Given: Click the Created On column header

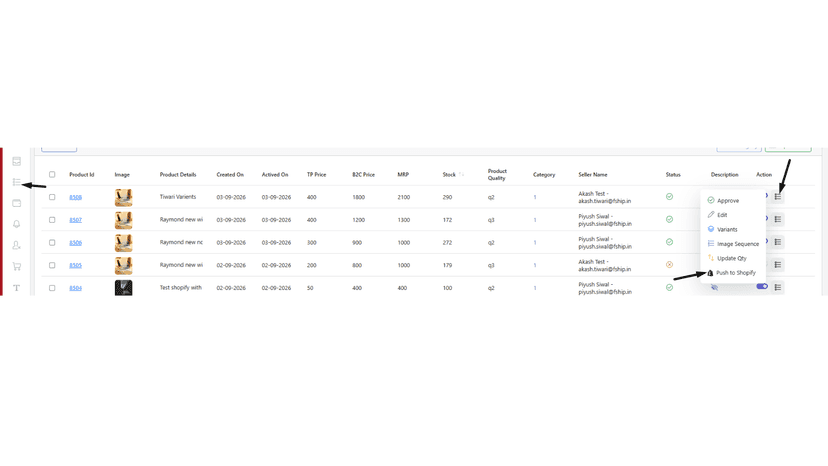Looking at the screenshot, I should [x=230, y=174].
